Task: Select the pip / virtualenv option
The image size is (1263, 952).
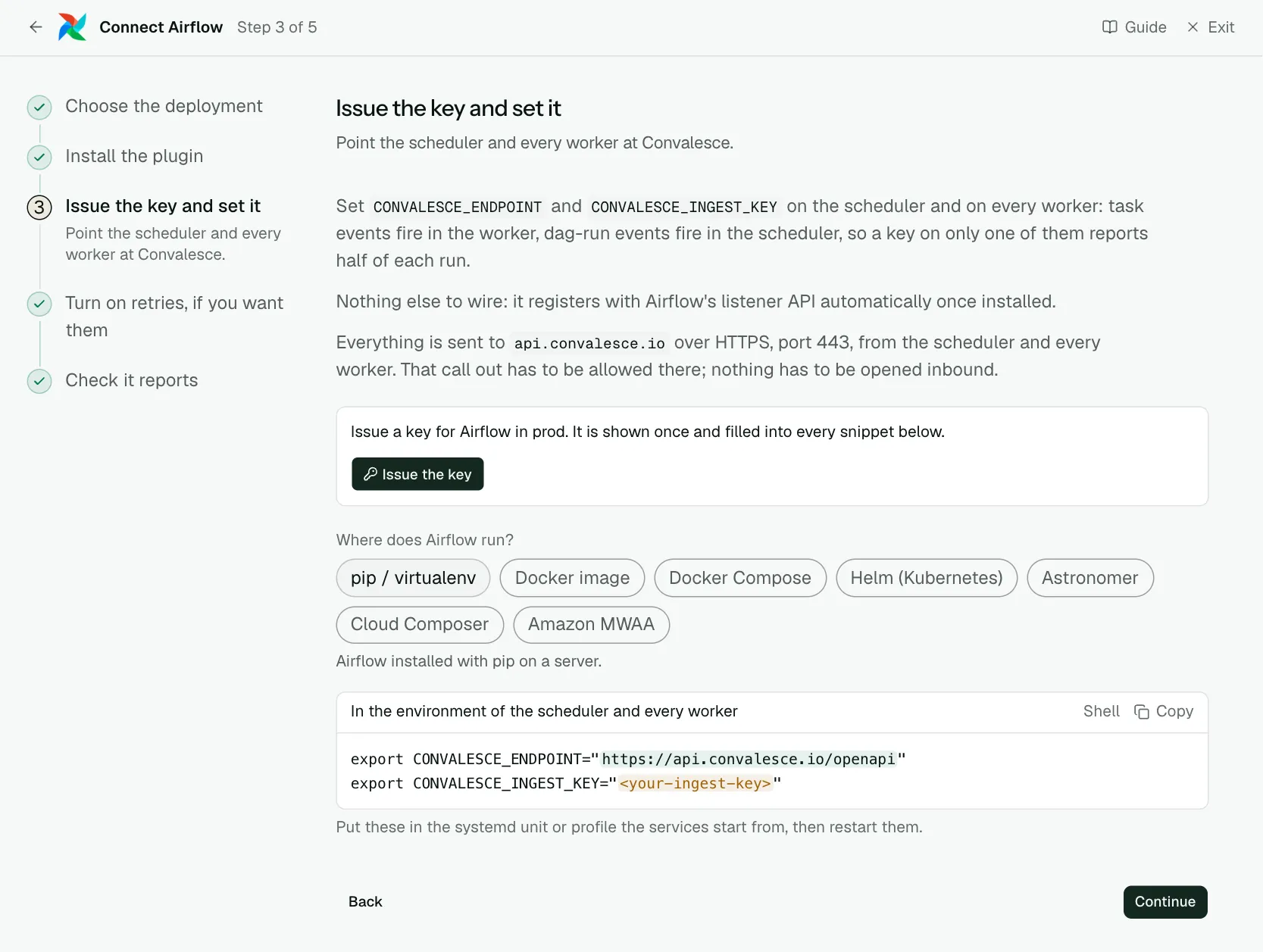Action: pos(413,578)
